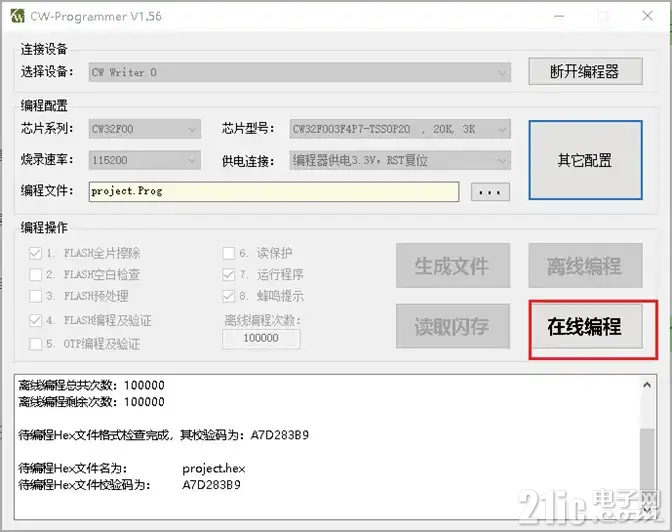Click the 读取闪存 button

(x=453, y=326)
